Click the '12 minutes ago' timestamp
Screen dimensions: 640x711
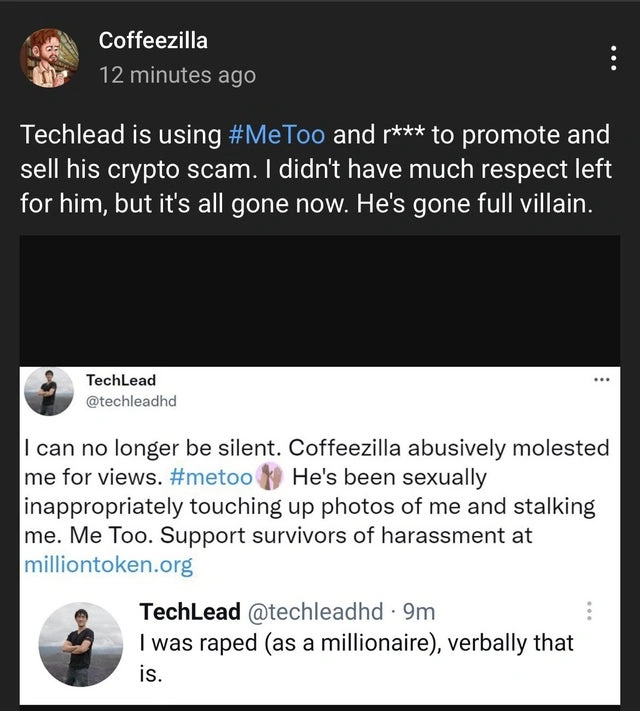pos(177,75)
